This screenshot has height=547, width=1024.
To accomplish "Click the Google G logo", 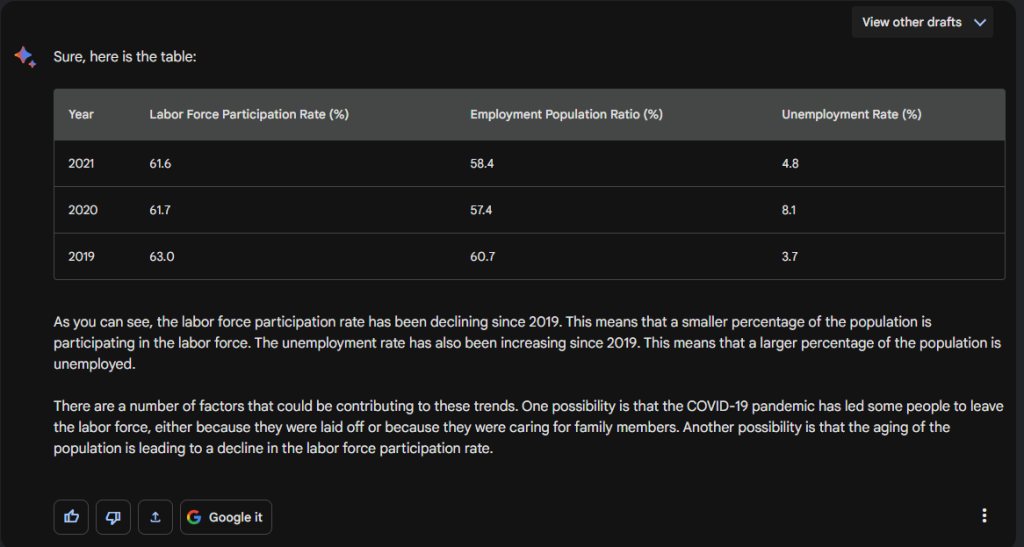I will [194, 517].
